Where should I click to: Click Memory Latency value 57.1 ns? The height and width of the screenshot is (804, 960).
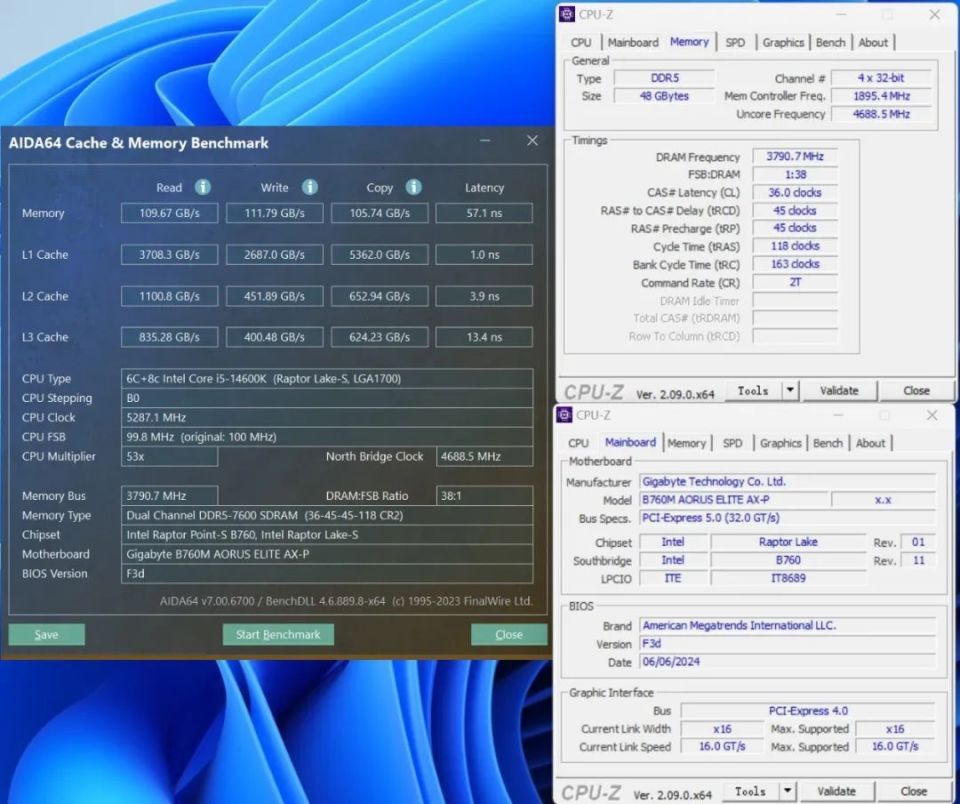[x=484, y=213]
